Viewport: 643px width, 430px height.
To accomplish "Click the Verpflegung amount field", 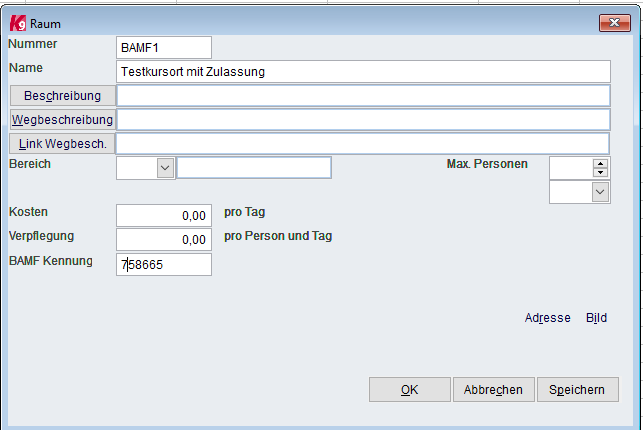I will point(164,239).
